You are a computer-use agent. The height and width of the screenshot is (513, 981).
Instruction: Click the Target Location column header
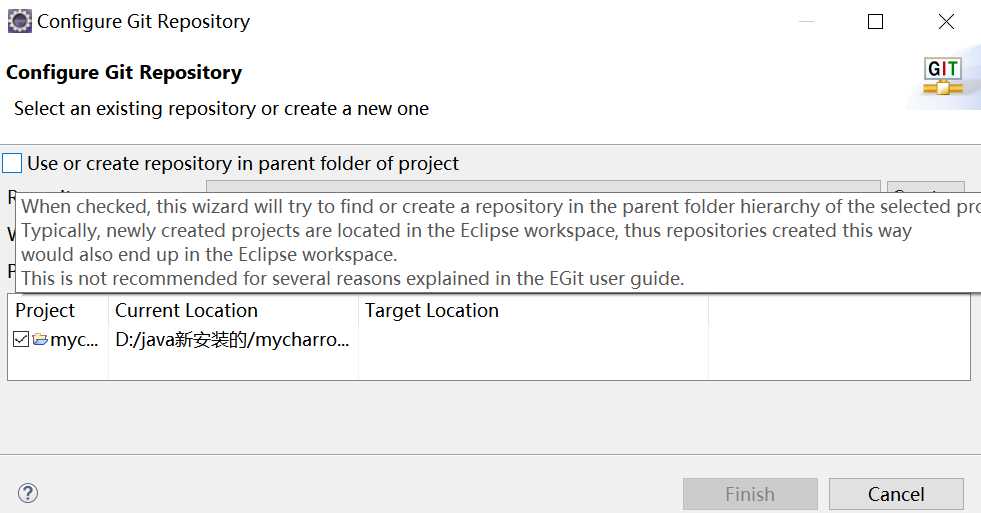coord(432,310)
